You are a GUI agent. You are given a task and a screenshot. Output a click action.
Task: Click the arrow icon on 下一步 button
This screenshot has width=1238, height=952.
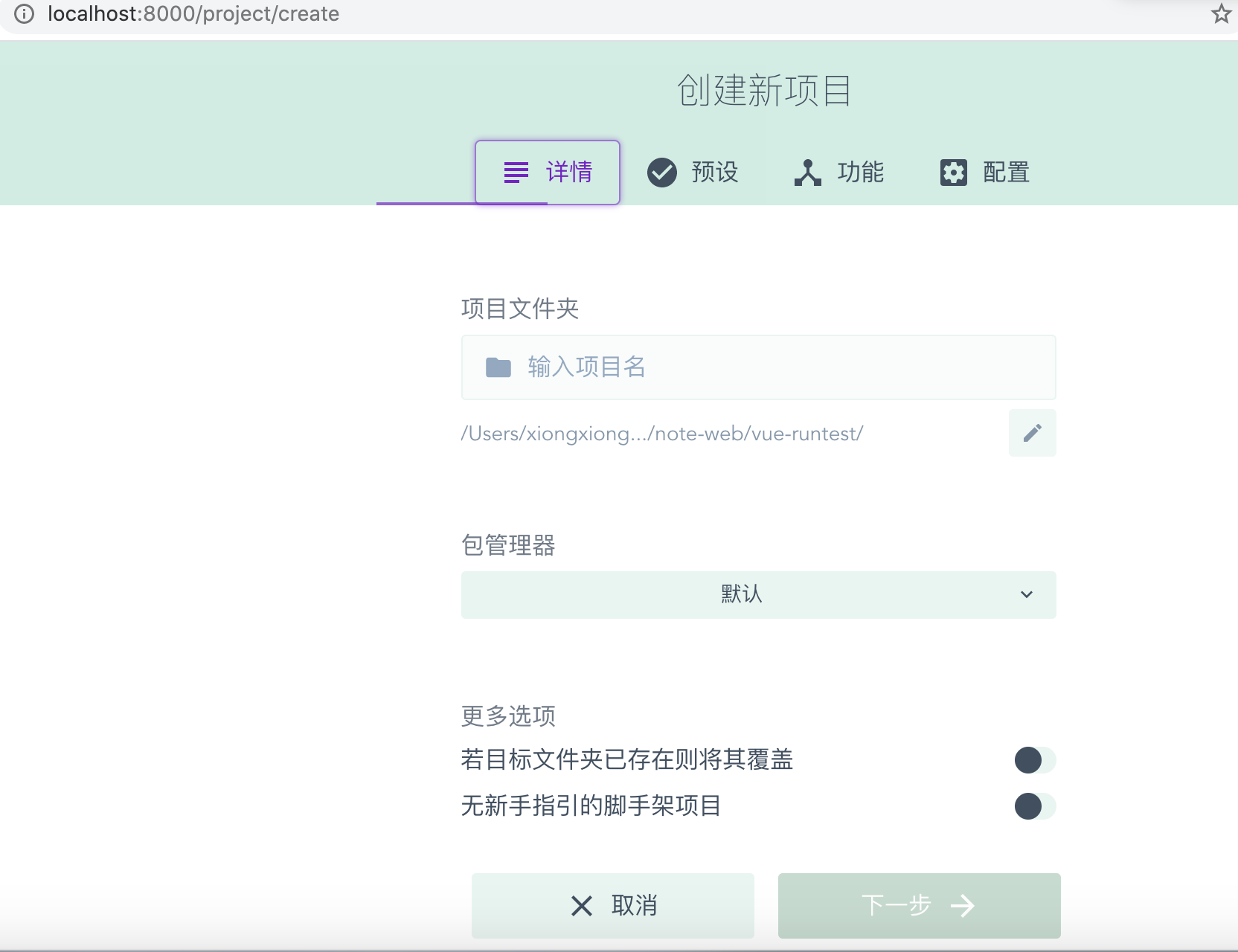965,906
